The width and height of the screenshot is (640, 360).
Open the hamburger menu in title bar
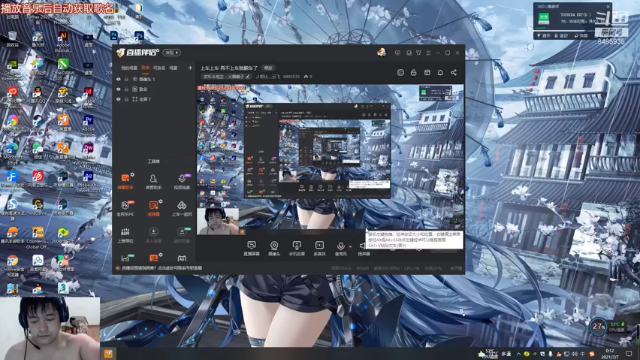(428, 53)
